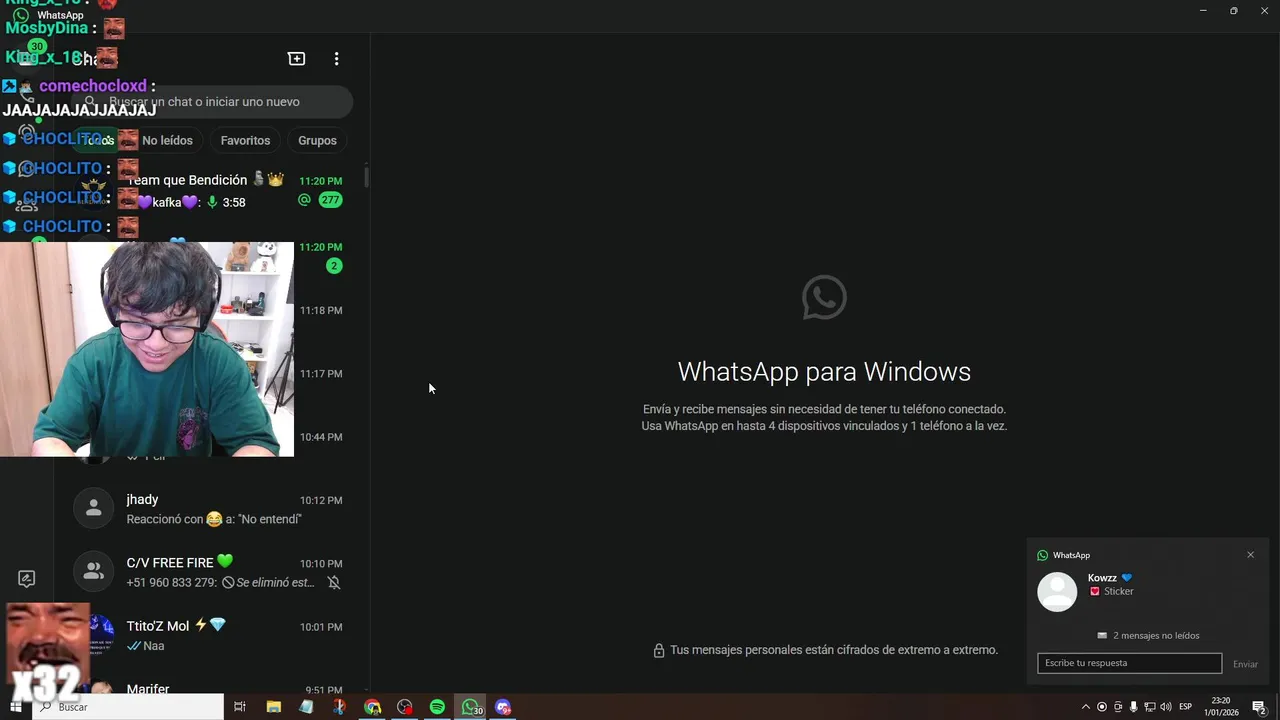Viewport: 1280px width, 720px height.
Task: Open File Explorer from the taskbar
Action: point(274,707)
